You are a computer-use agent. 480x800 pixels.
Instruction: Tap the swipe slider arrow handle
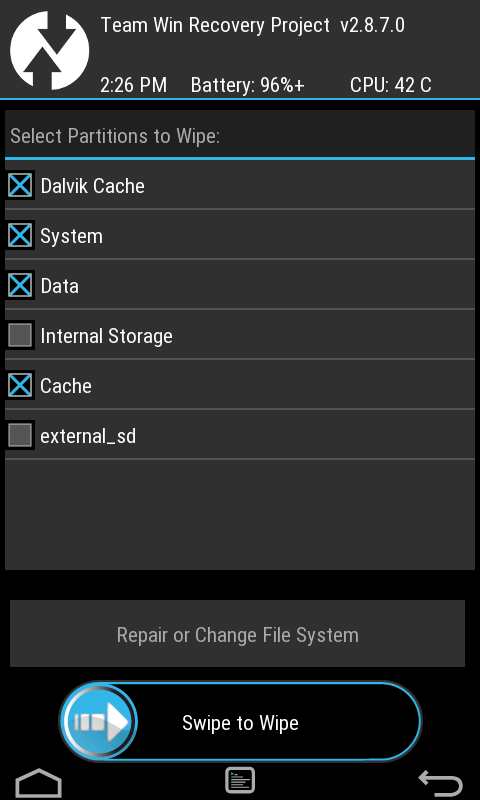pos(98,722)
